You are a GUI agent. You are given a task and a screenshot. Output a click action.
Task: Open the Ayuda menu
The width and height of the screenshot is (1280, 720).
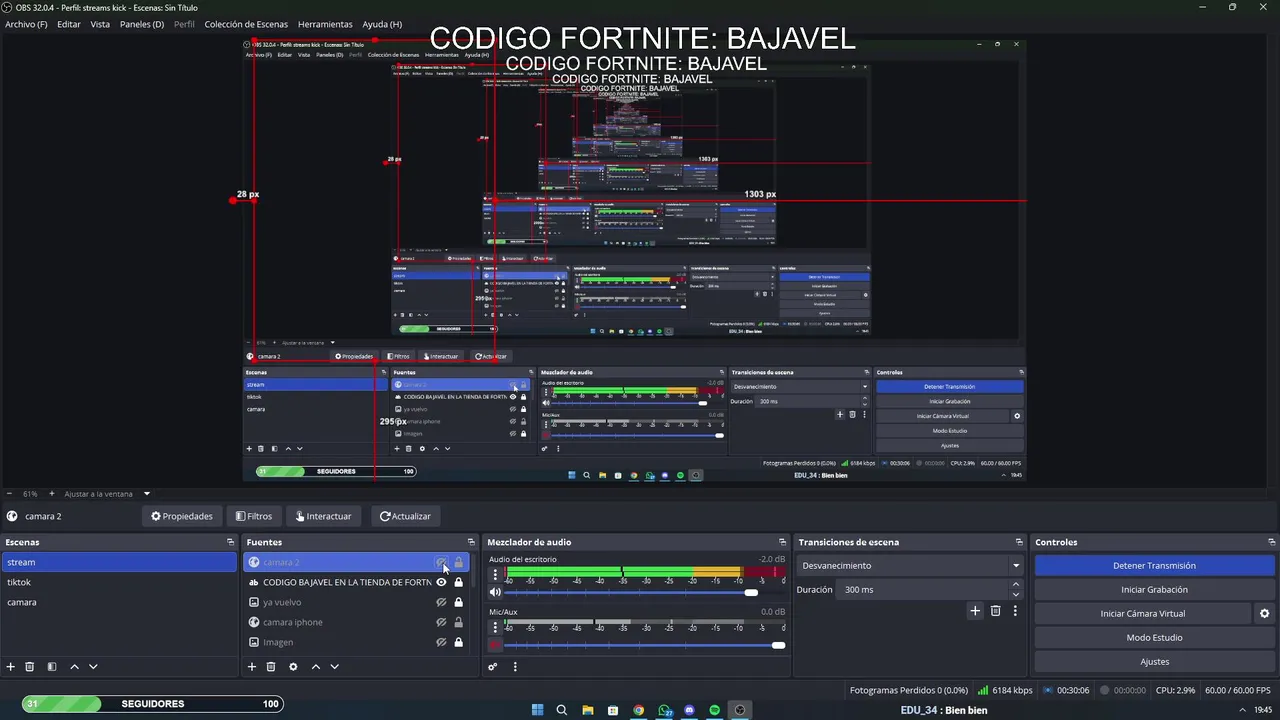[x=382, y=24]
